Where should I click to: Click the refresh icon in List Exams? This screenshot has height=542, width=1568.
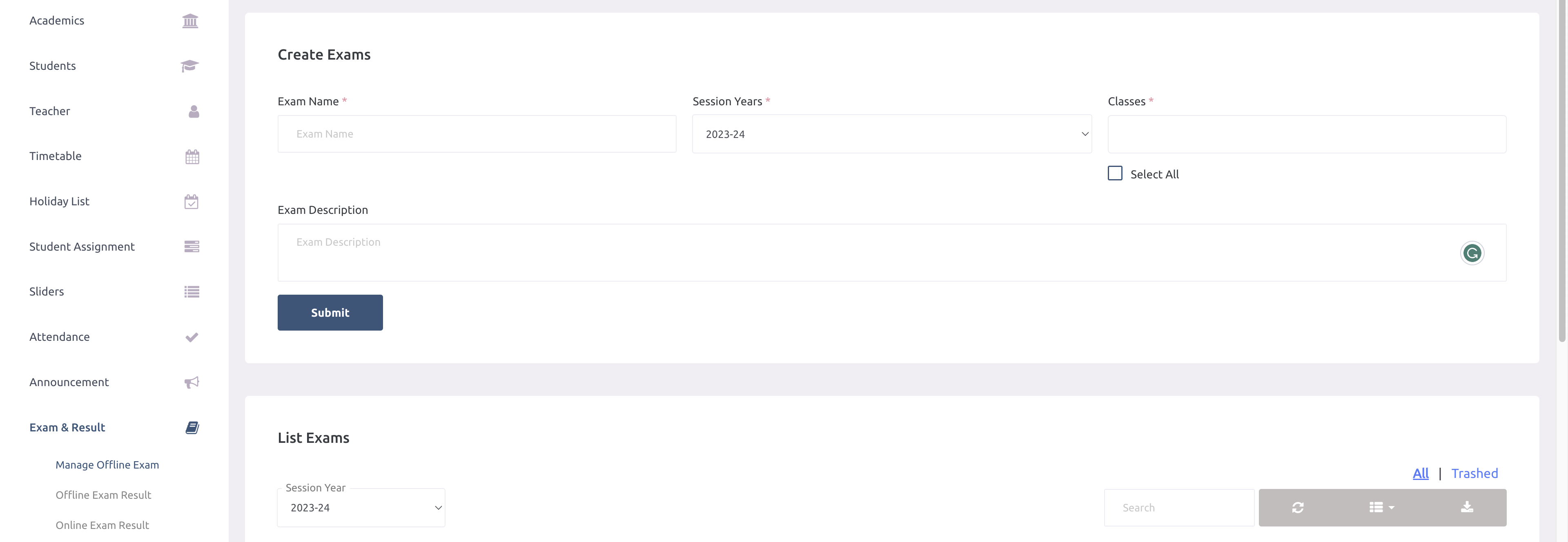pyautogui.click(x=1298, y=507)
